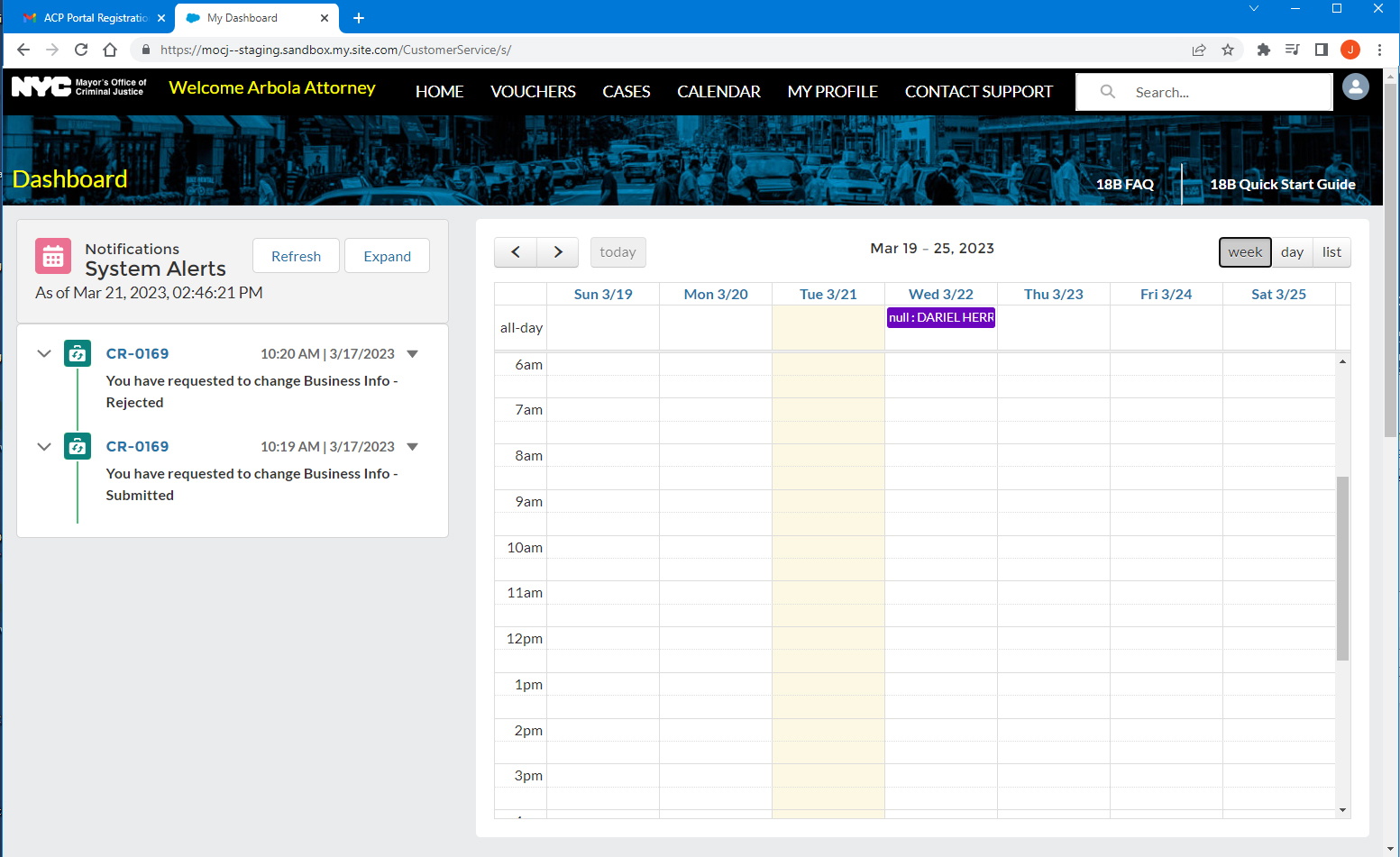Click the NYC Mayor's Office logo
This screenshot has height=857, width=1400.
point(78,87)
